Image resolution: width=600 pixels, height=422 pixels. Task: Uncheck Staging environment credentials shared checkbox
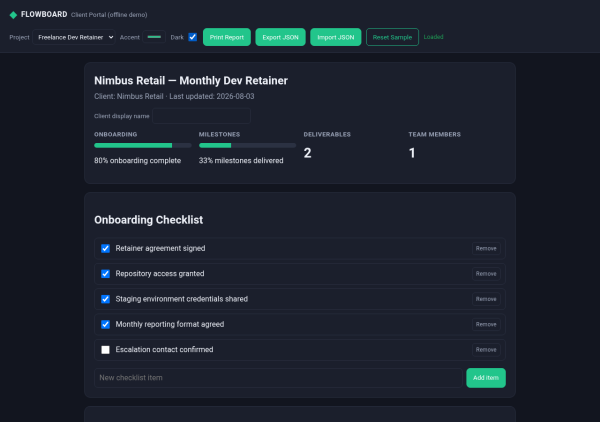click(x=105, y=299)
